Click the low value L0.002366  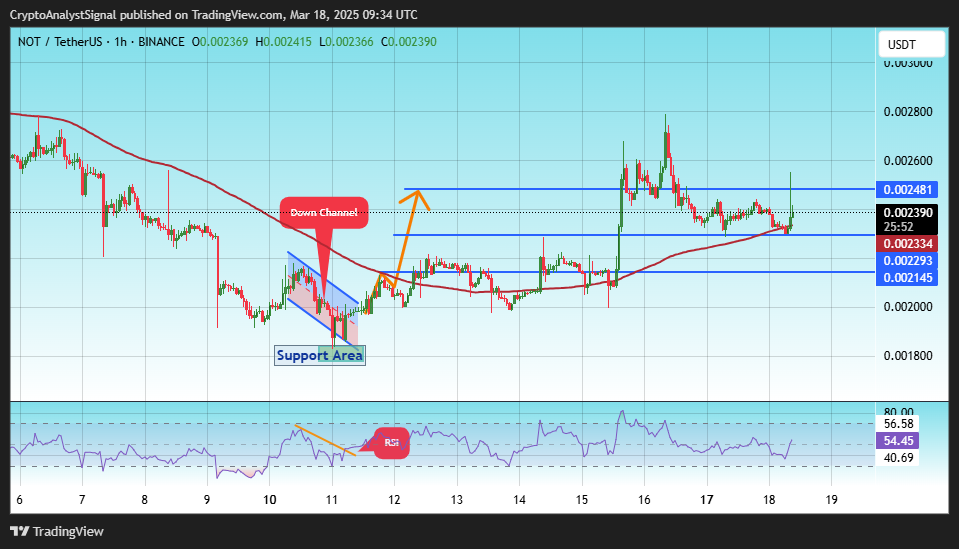click(x=346, y=42)
